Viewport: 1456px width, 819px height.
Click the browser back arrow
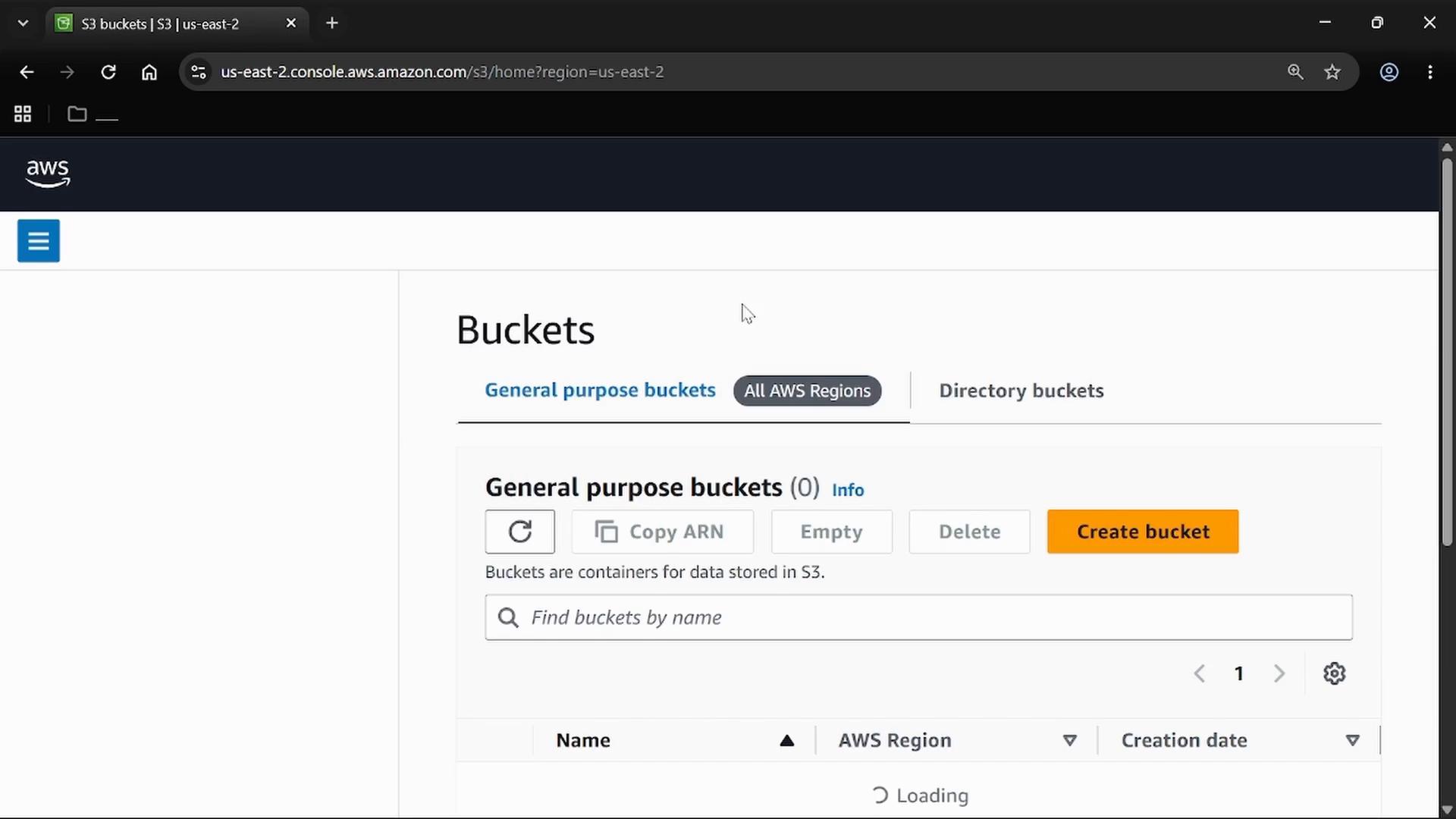[x=27, y=72]
